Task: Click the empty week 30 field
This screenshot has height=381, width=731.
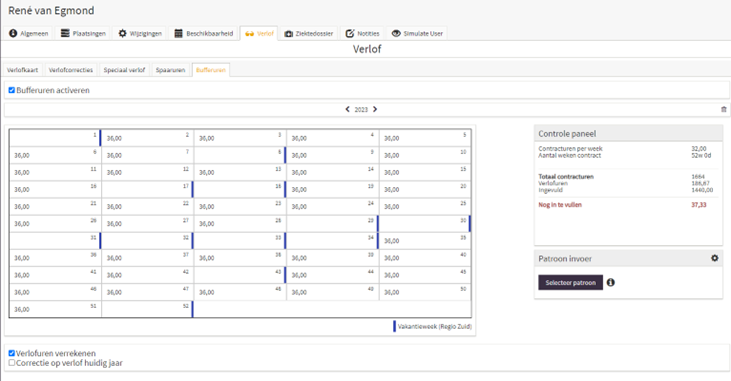Action: pyautogui.click(x=425, y=224)
